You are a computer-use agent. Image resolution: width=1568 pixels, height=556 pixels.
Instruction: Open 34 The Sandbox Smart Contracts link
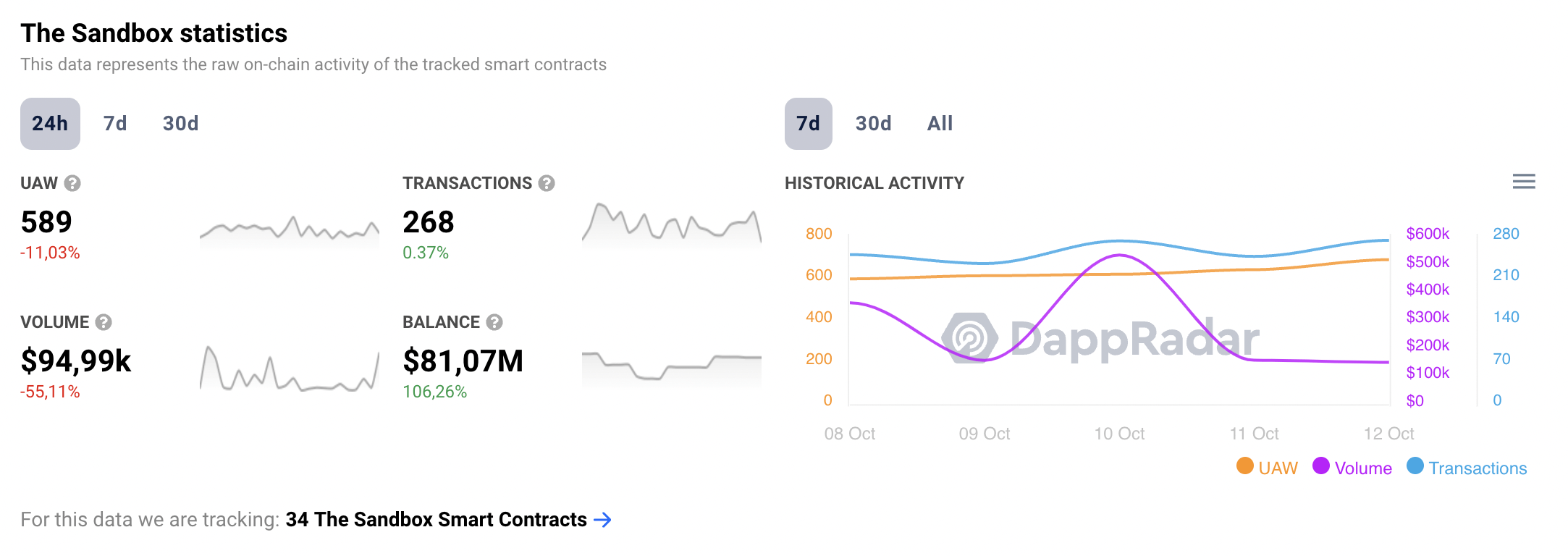coord(436,520)
